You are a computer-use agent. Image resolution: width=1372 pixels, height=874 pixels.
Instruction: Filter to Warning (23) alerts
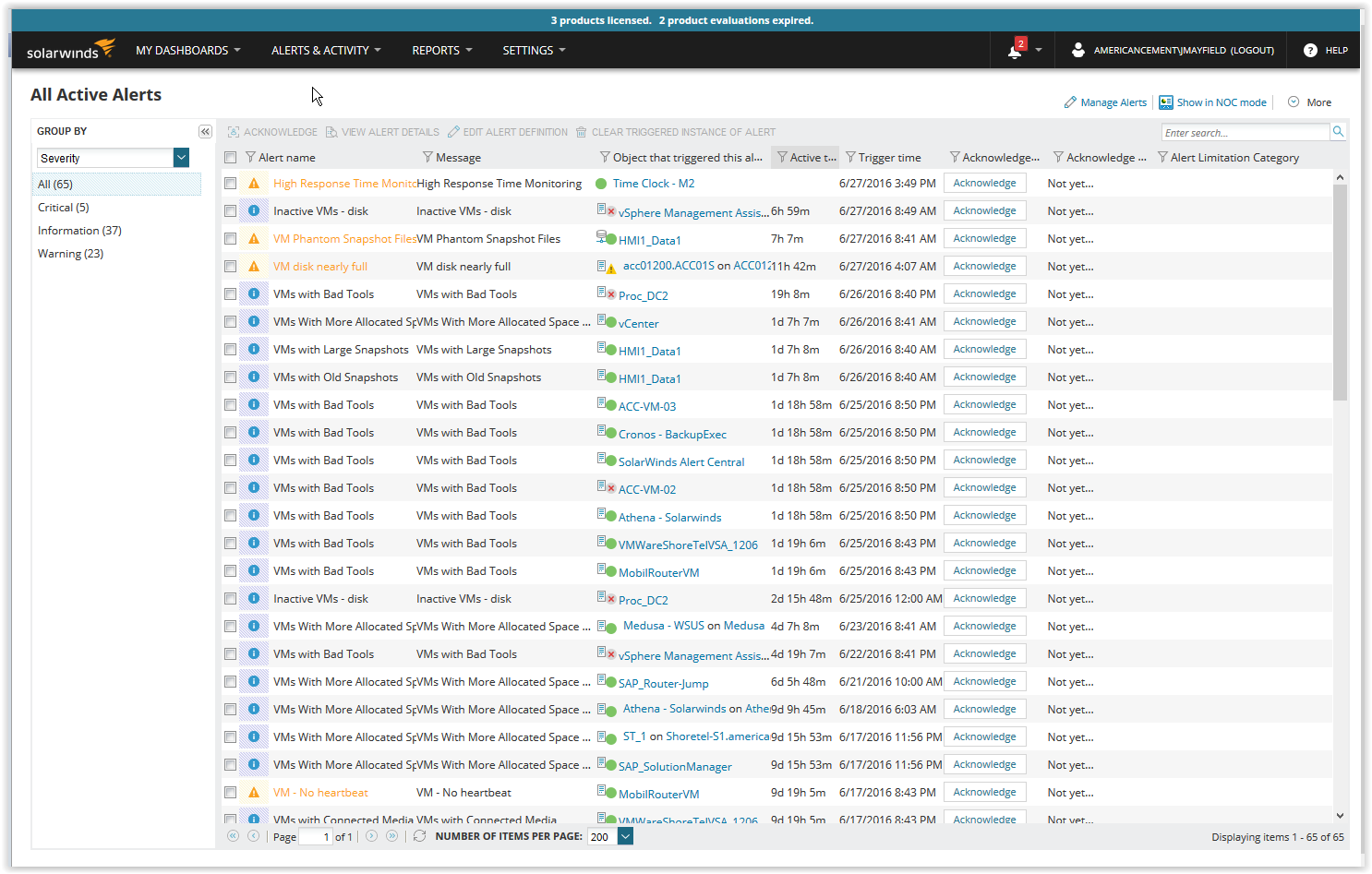(x=70, y=254)
